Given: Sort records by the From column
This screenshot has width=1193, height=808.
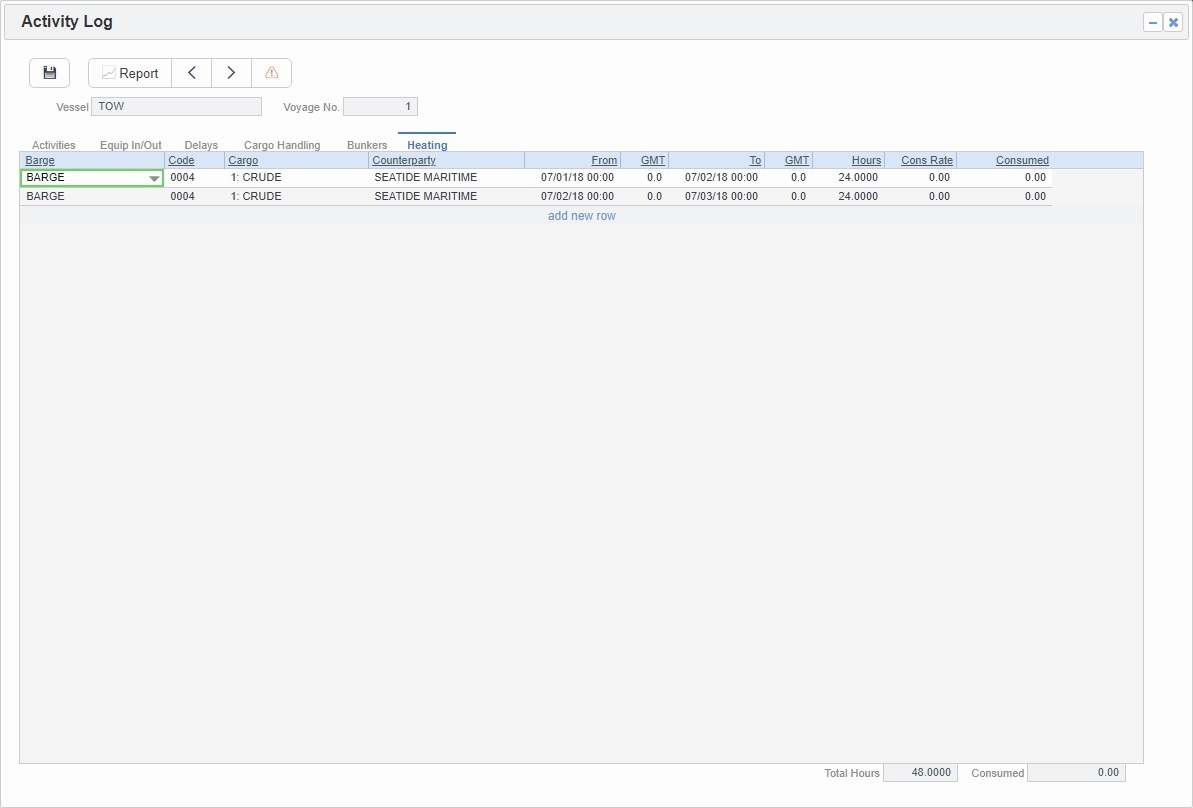Looking at the screenshot, I should [604, 160].
